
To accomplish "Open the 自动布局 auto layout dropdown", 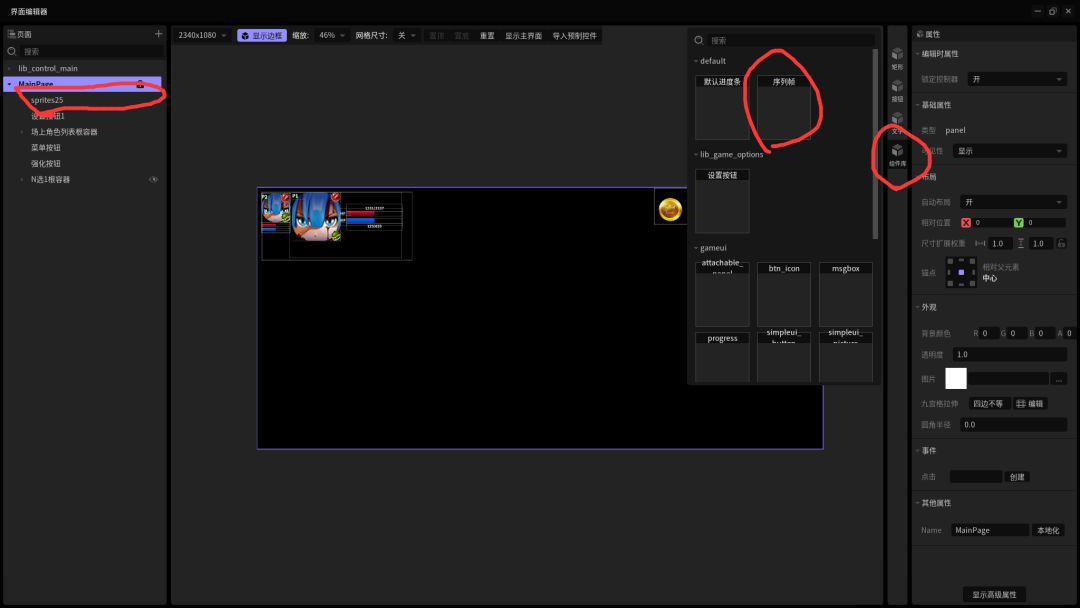I will pos(1012,202).
